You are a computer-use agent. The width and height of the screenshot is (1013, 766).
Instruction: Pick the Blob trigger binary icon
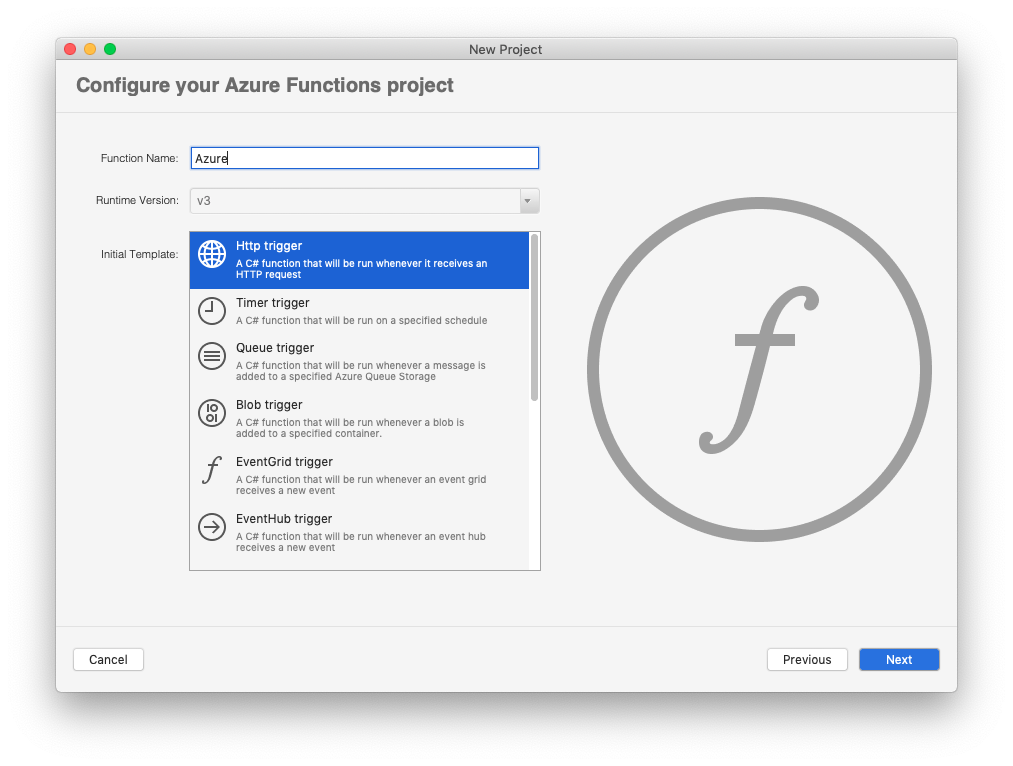coord(212,413)
